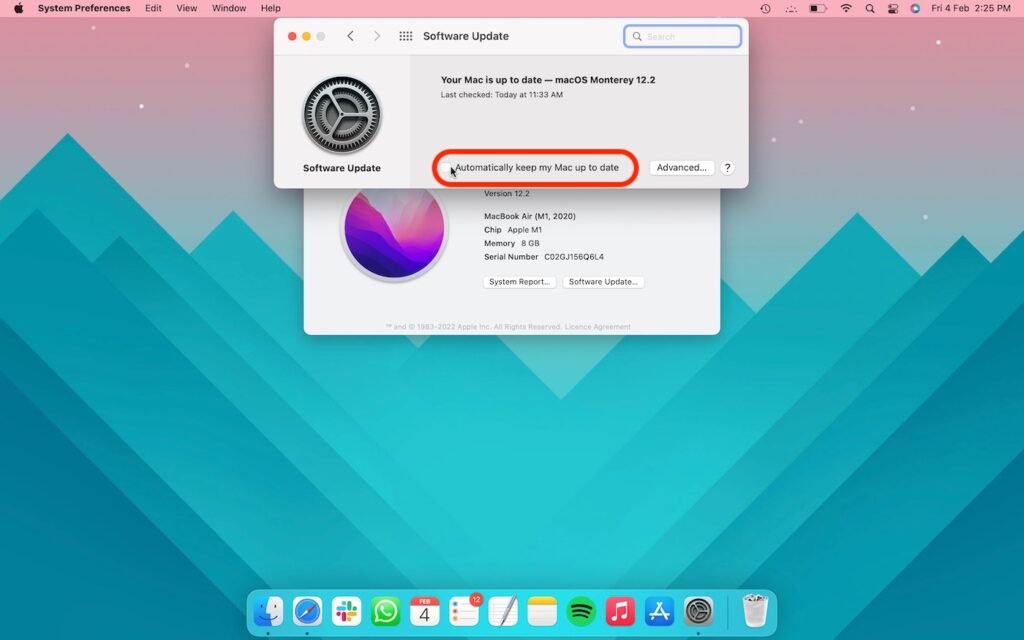
Task: Launch Slack from the Dock
Action: (346, 611)
